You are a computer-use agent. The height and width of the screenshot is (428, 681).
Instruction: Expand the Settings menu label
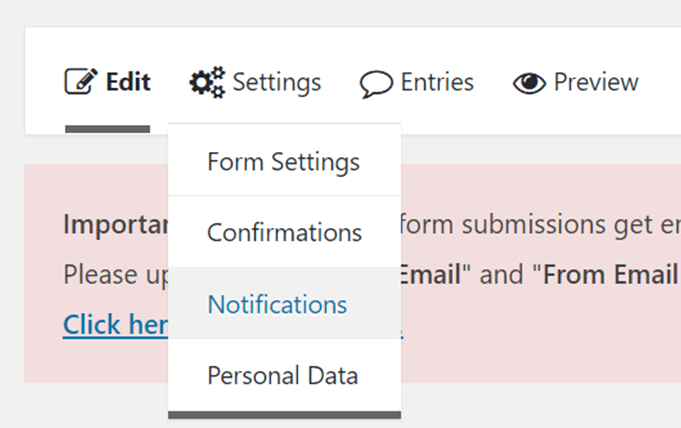pos(277,81)
